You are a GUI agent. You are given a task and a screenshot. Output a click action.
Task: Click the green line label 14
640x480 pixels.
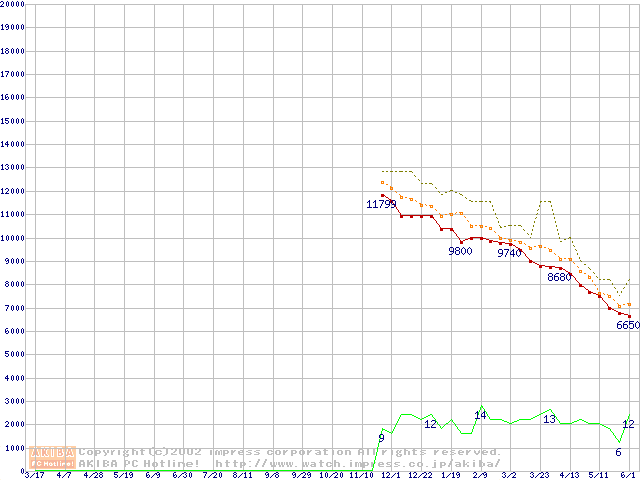[480, 414]
